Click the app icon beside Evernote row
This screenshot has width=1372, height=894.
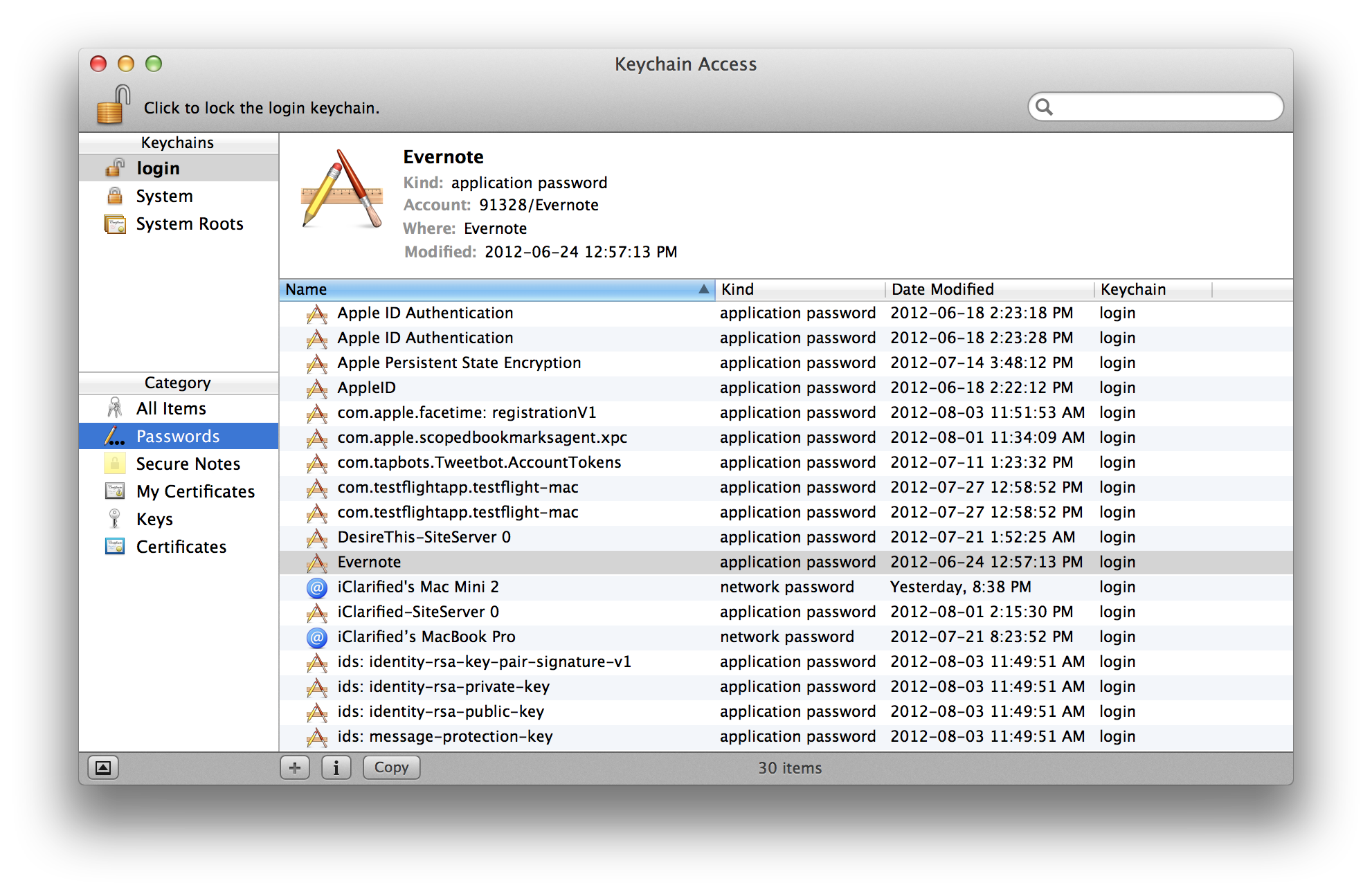[317, 563]
